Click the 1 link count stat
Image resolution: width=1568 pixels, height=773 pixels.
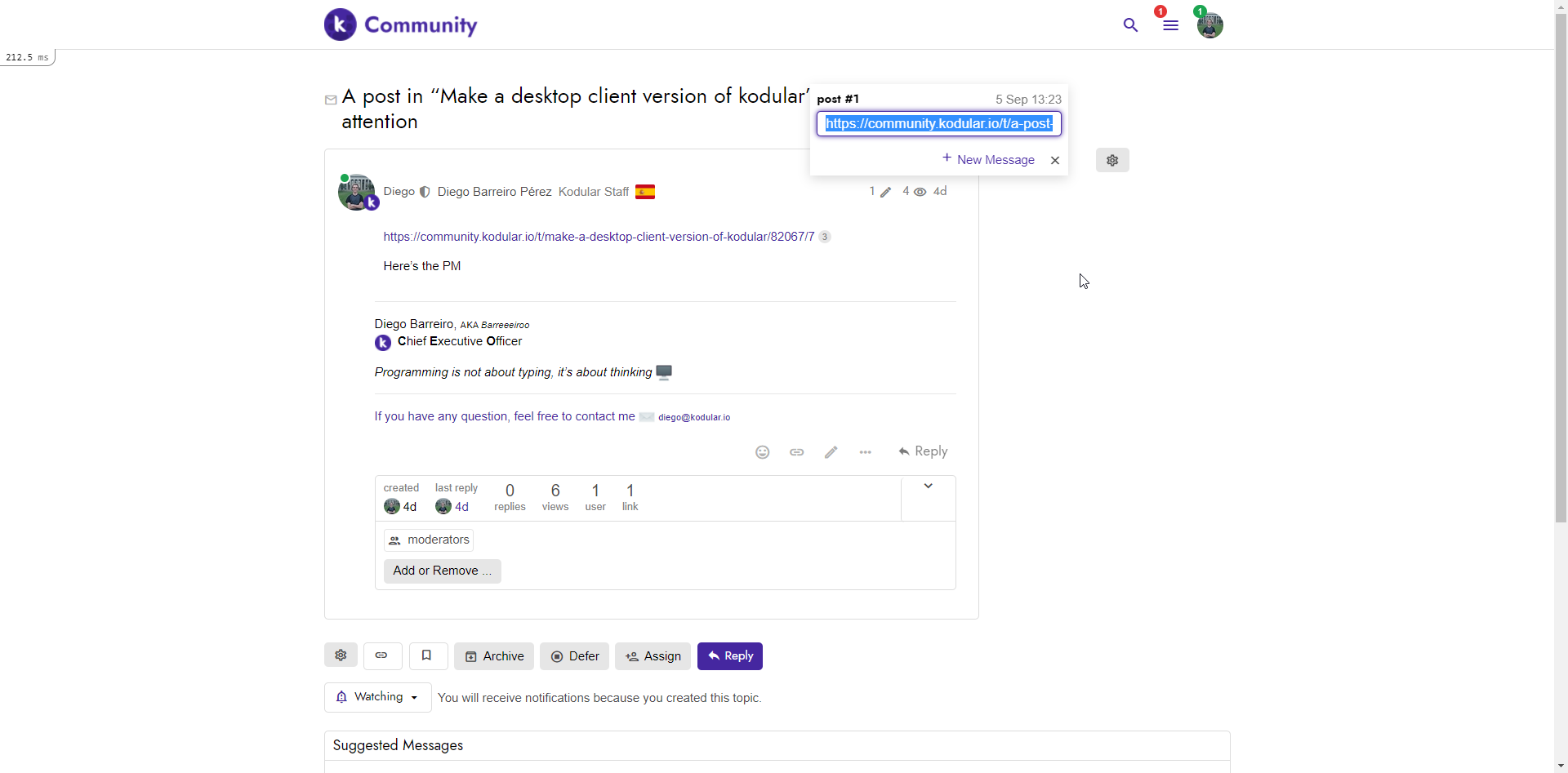(x=630, y=497)
